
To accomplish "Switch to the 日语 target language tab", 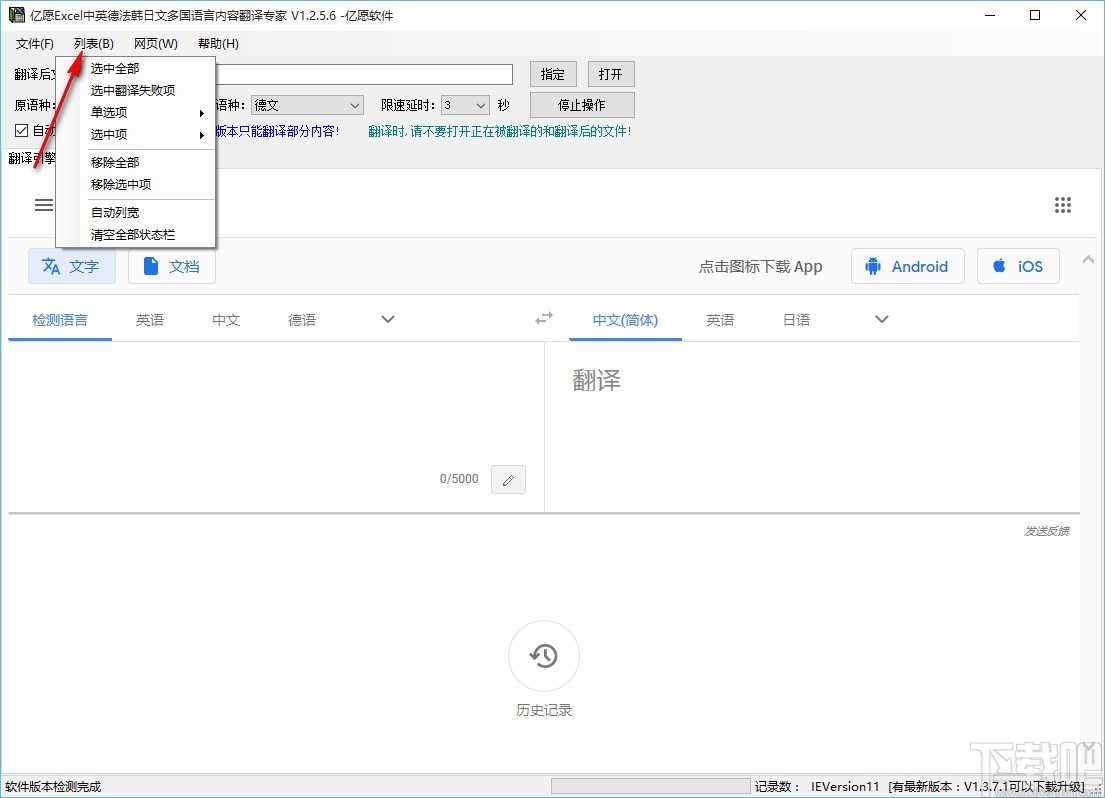I will [x=795, y=320].
